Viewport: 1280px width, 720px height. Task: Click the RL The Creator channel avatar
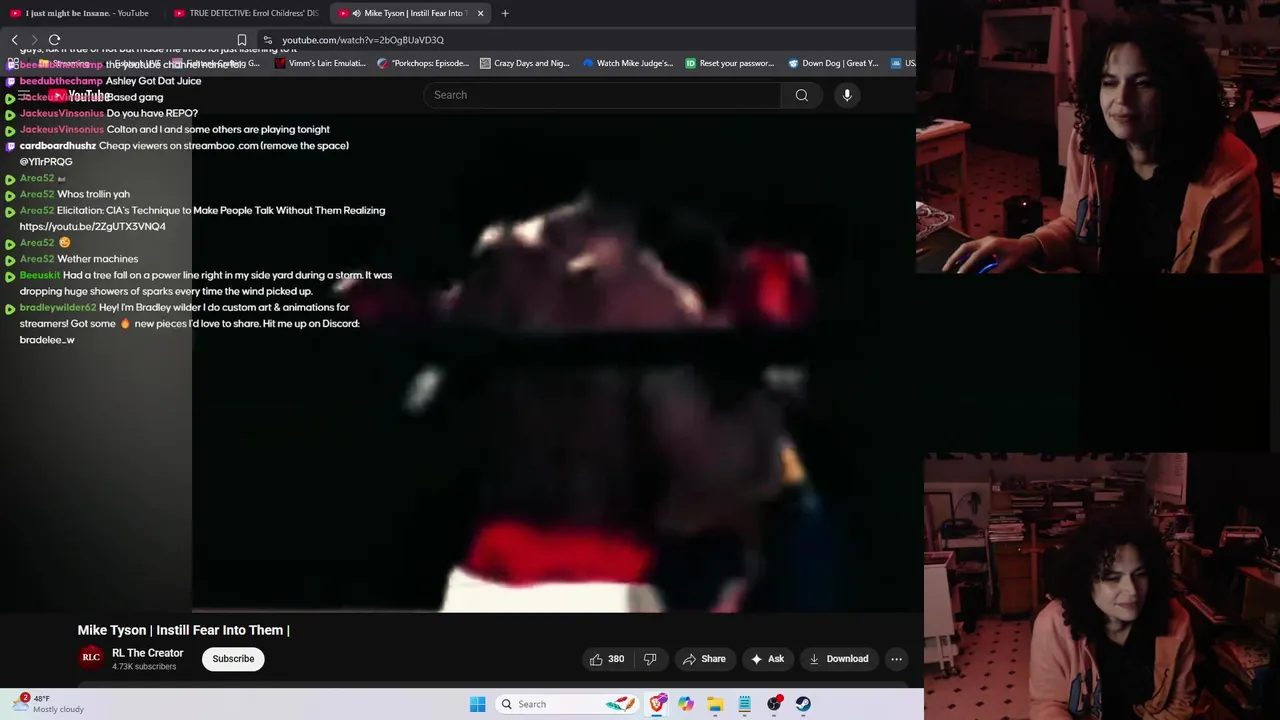(x=91, y=658)
